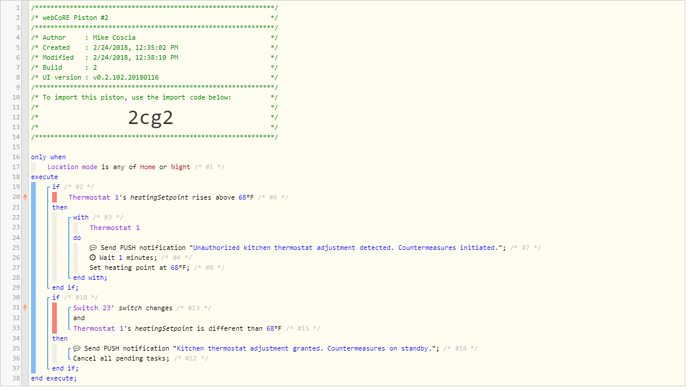Click the lightning bolt icon on line 31

pos(25,308)
